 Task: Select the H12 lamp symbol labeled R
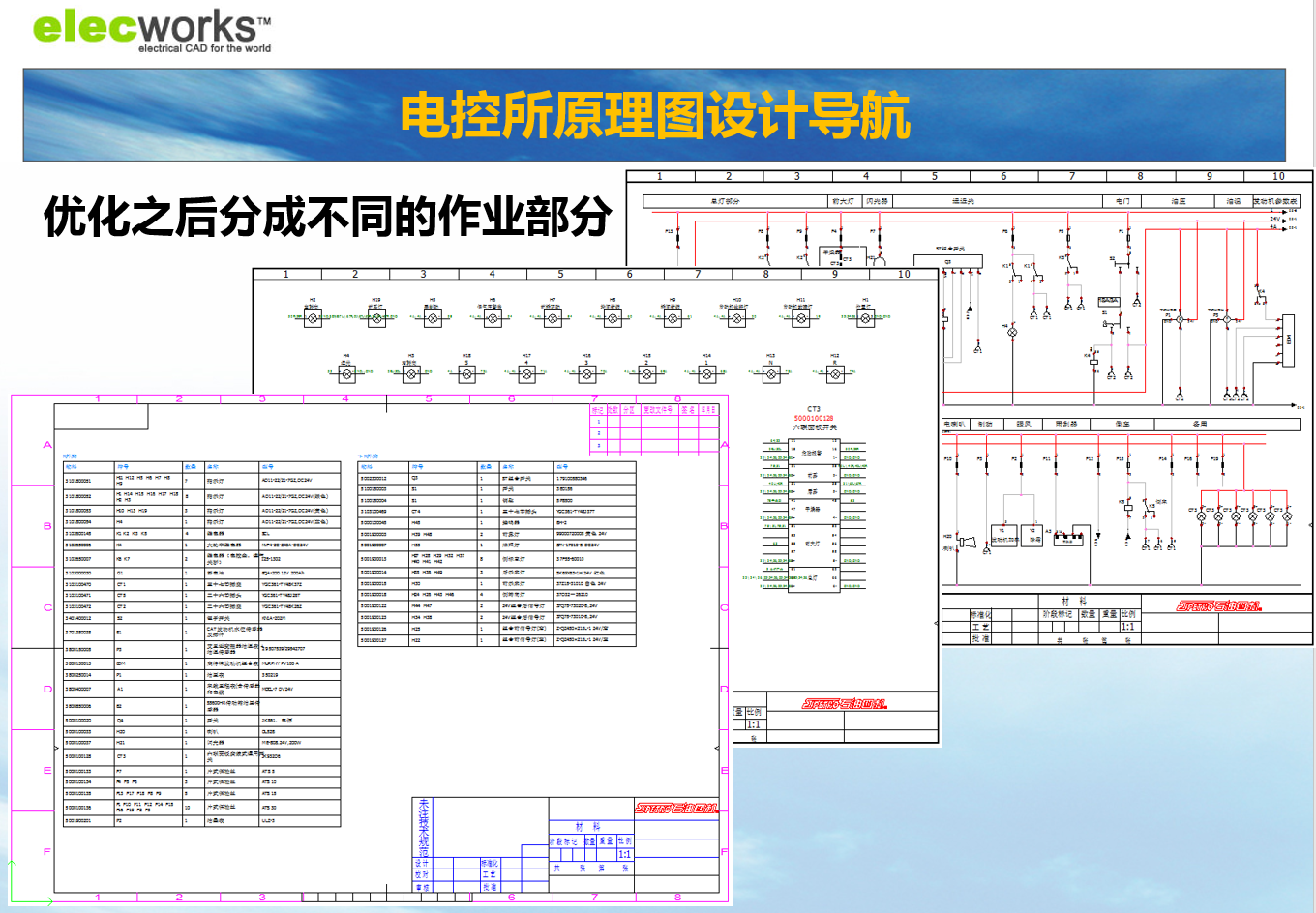[835, 372]
